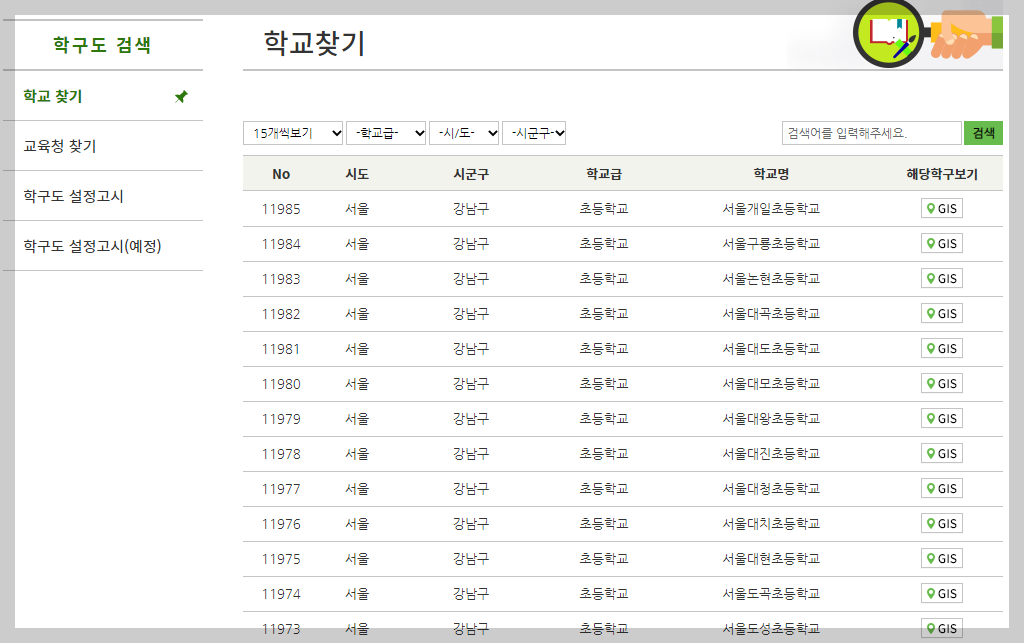
Task: Select 학교 찾기 in the sidebar
Action: pyautogui.click(x=53, y=96)
